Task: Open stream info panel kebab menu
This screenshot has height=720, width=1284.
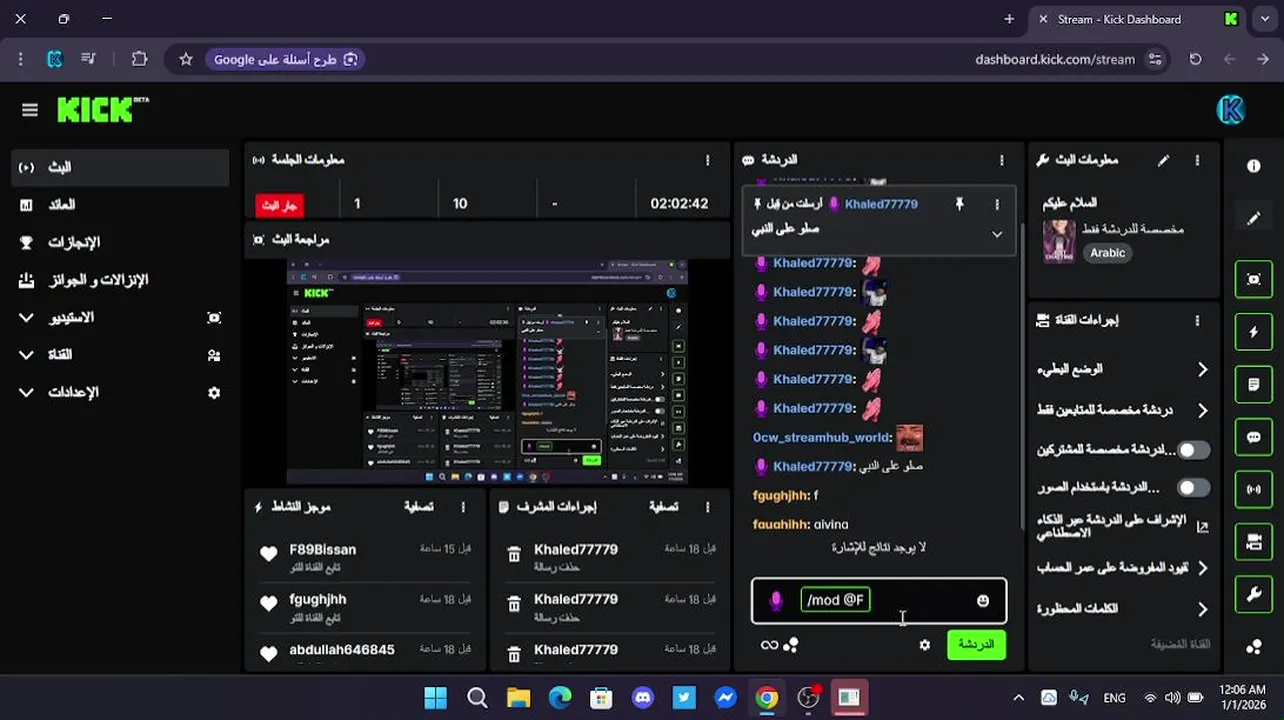Action: [x=1197, y=160]
